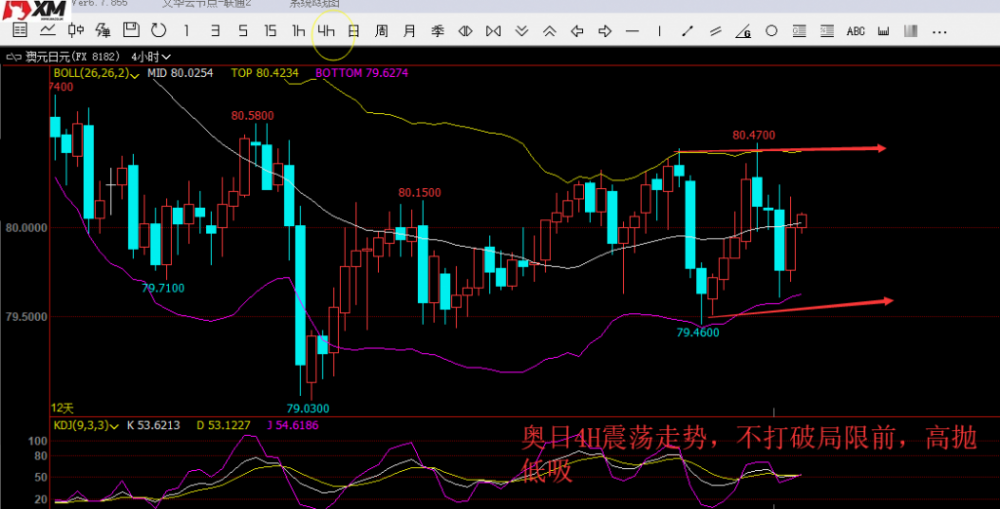This screenshot has width=1000, height=509.
Task: Switch to the line chart view icon
Action: coord(48,30)
